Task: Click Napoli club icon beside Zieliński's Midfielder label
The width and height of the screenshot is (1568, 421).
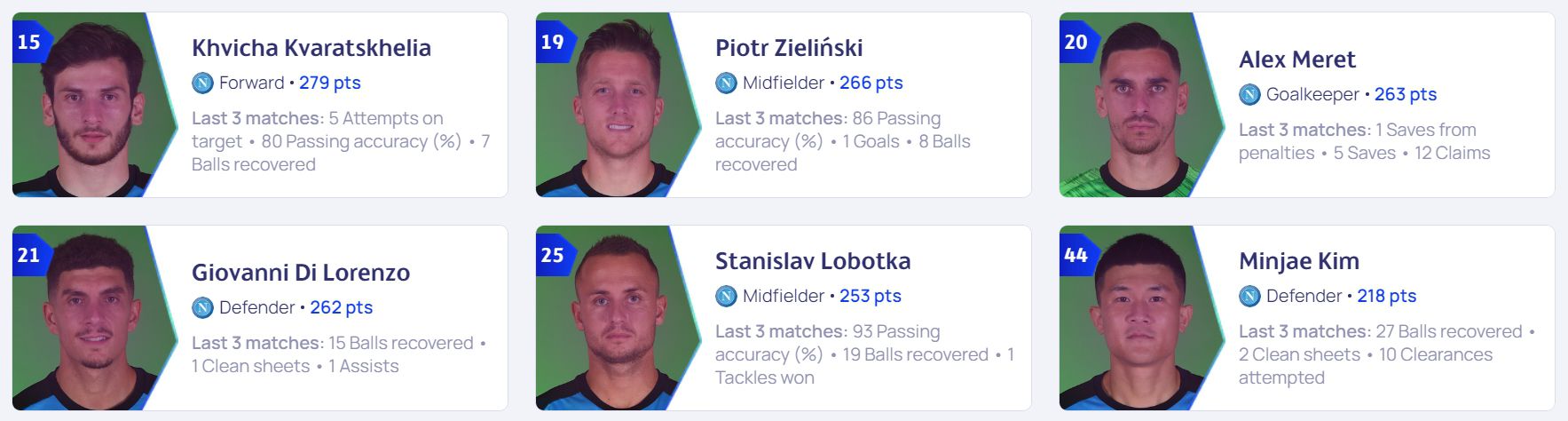Action: pos(726,83)
